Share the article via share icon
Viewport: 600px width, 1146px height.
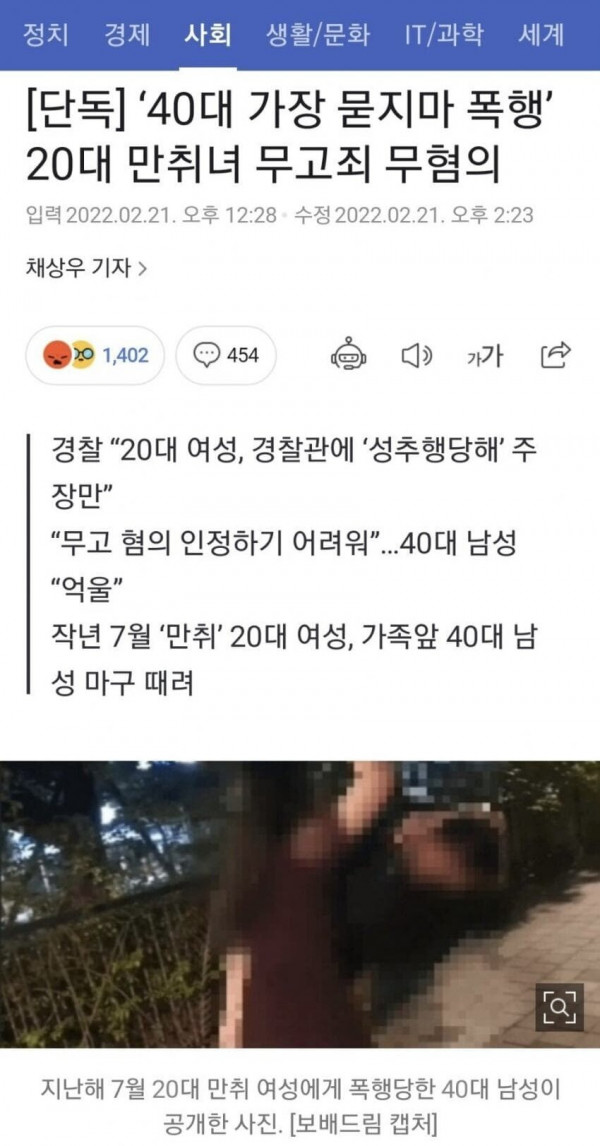(x=555, y=354)
